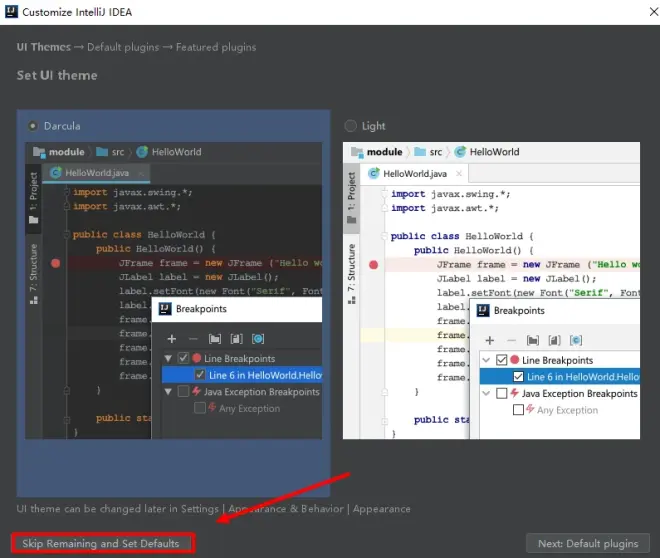Click module folder icon in Light breadcrumb

357,152
